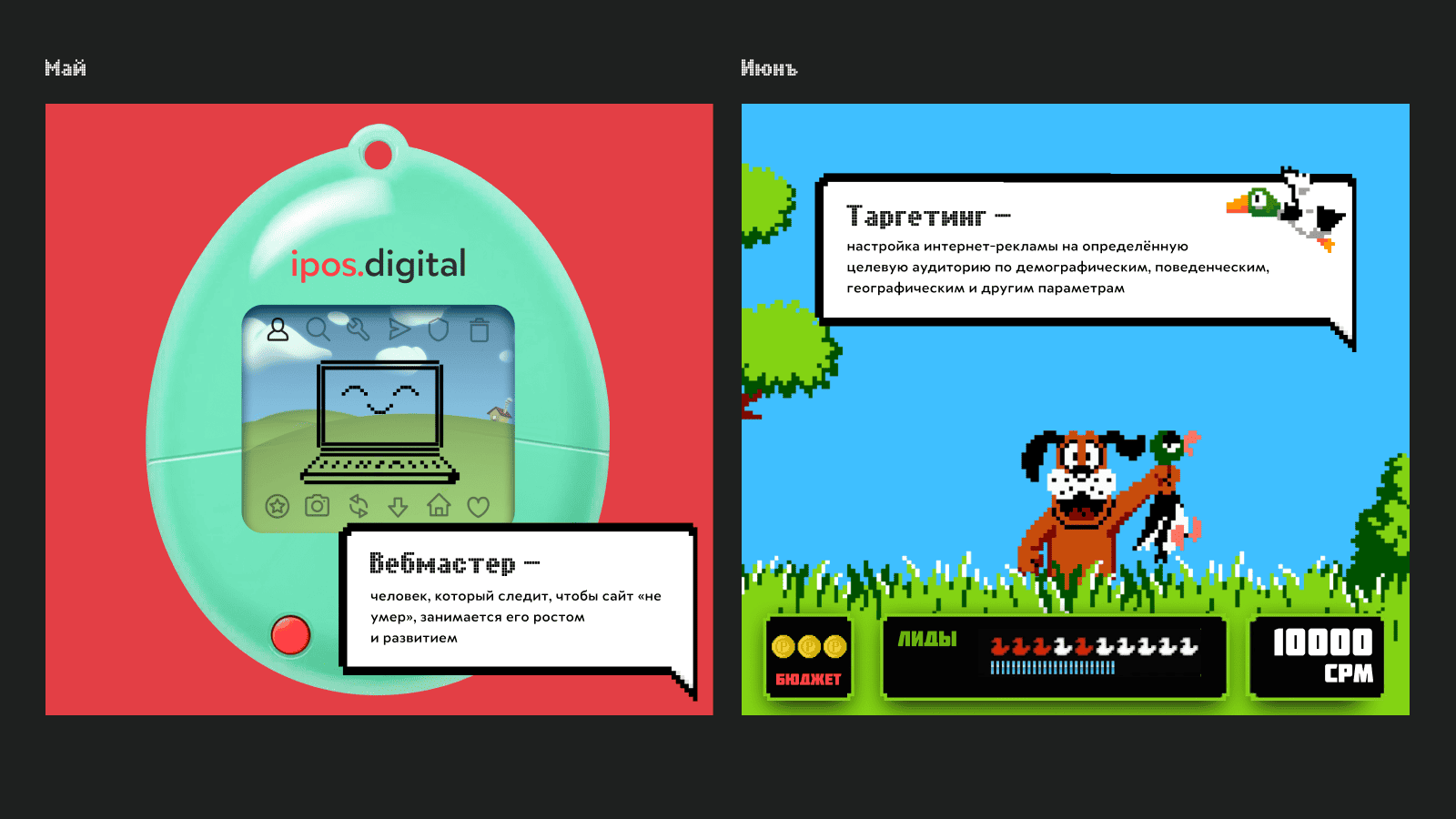Click the ipos.digital logo text

(x=378, y=264)
